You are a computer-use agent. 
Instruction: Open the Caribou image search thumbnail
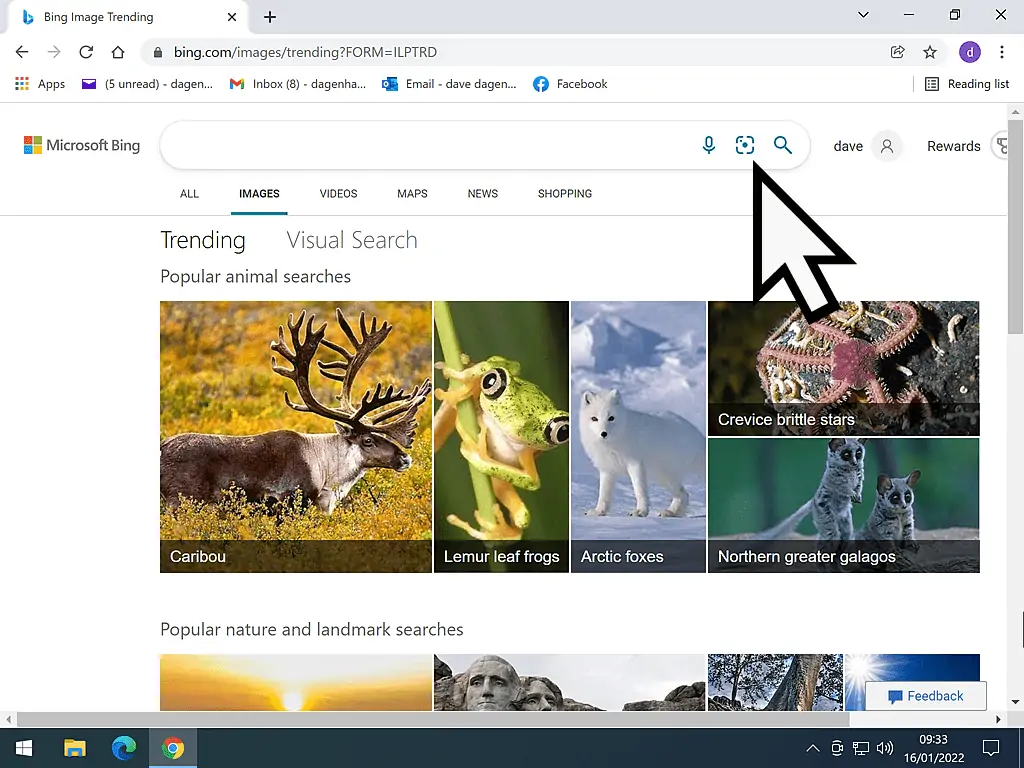(x=295, y=437)
